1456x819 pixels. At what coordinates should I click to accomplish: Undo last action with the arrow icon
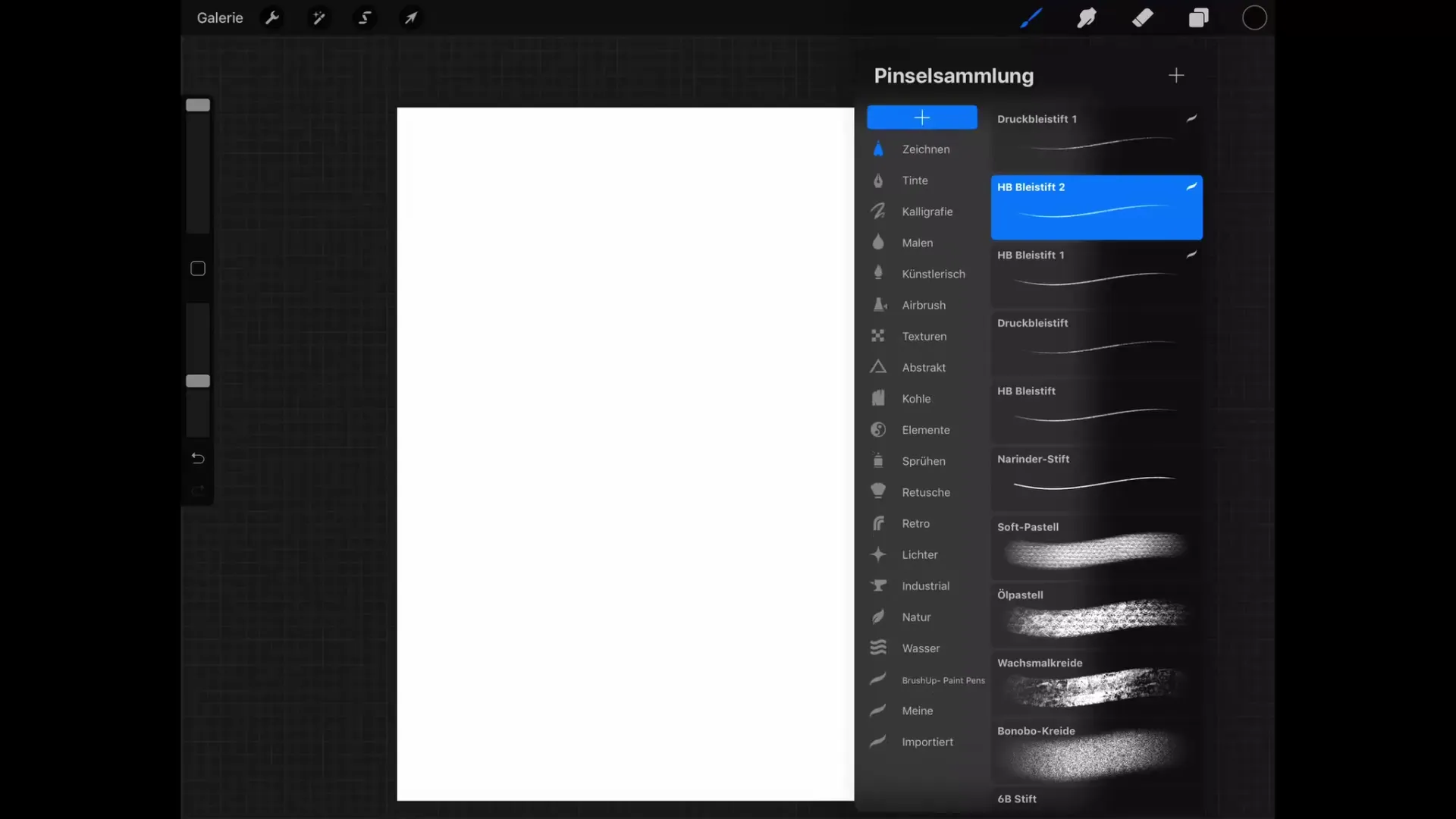coord(198,458)
